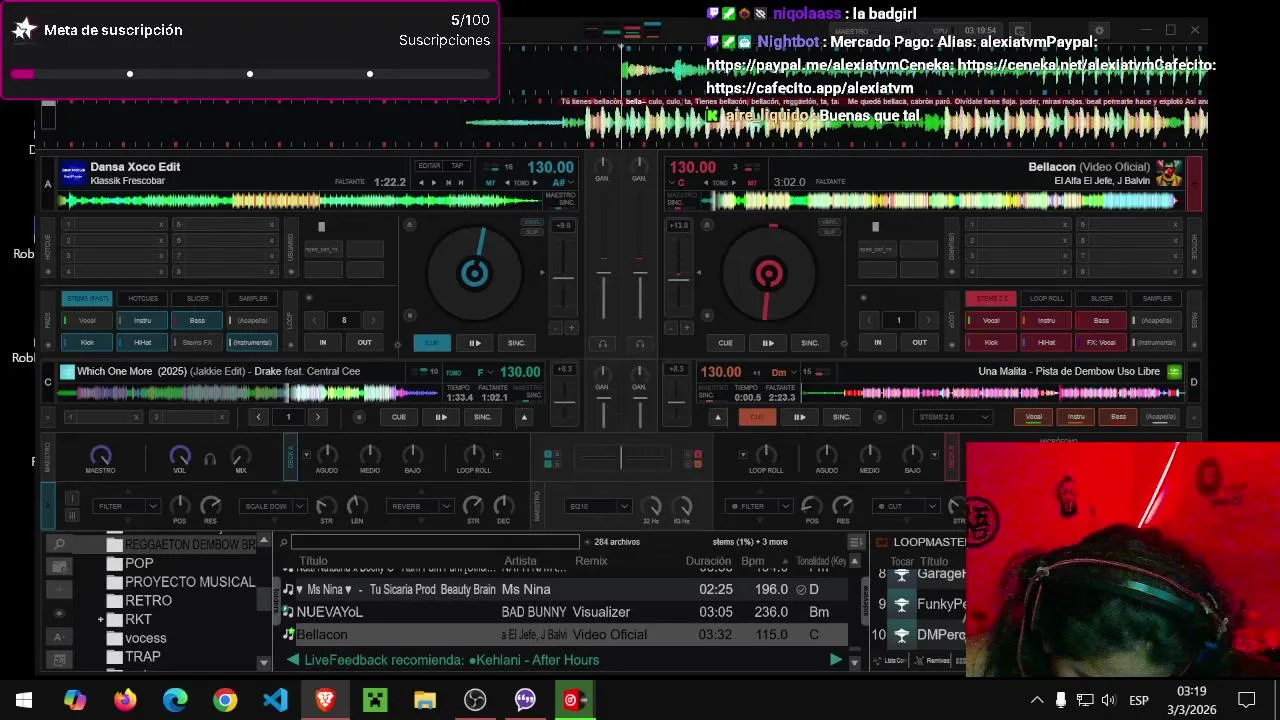The height and width of the screenshot is (720, 1280).
Task: Toggle FX: Vocal pad on deck B
Action: pyautogui.click(x=1101, y=342)
